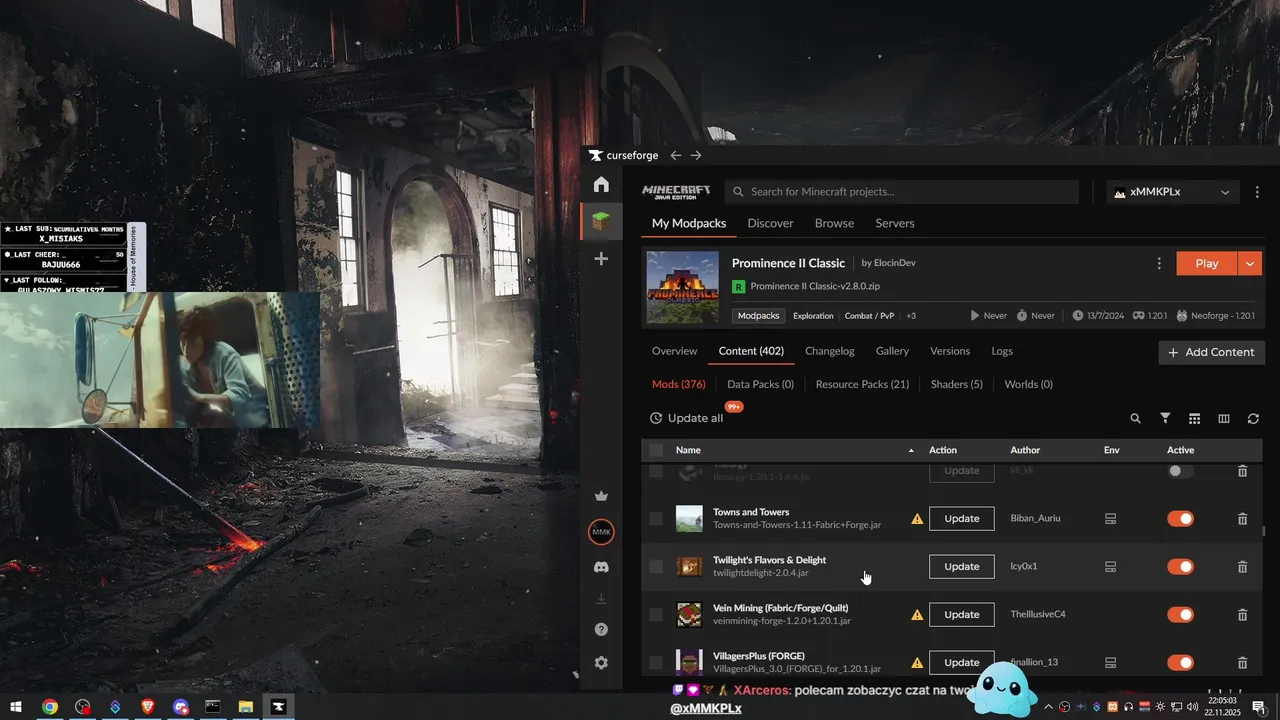The height and width of the screenshot is (720, 1280).
Task: Open the Discord icon in CurseForge sidebar
Action: click(601, 567)
